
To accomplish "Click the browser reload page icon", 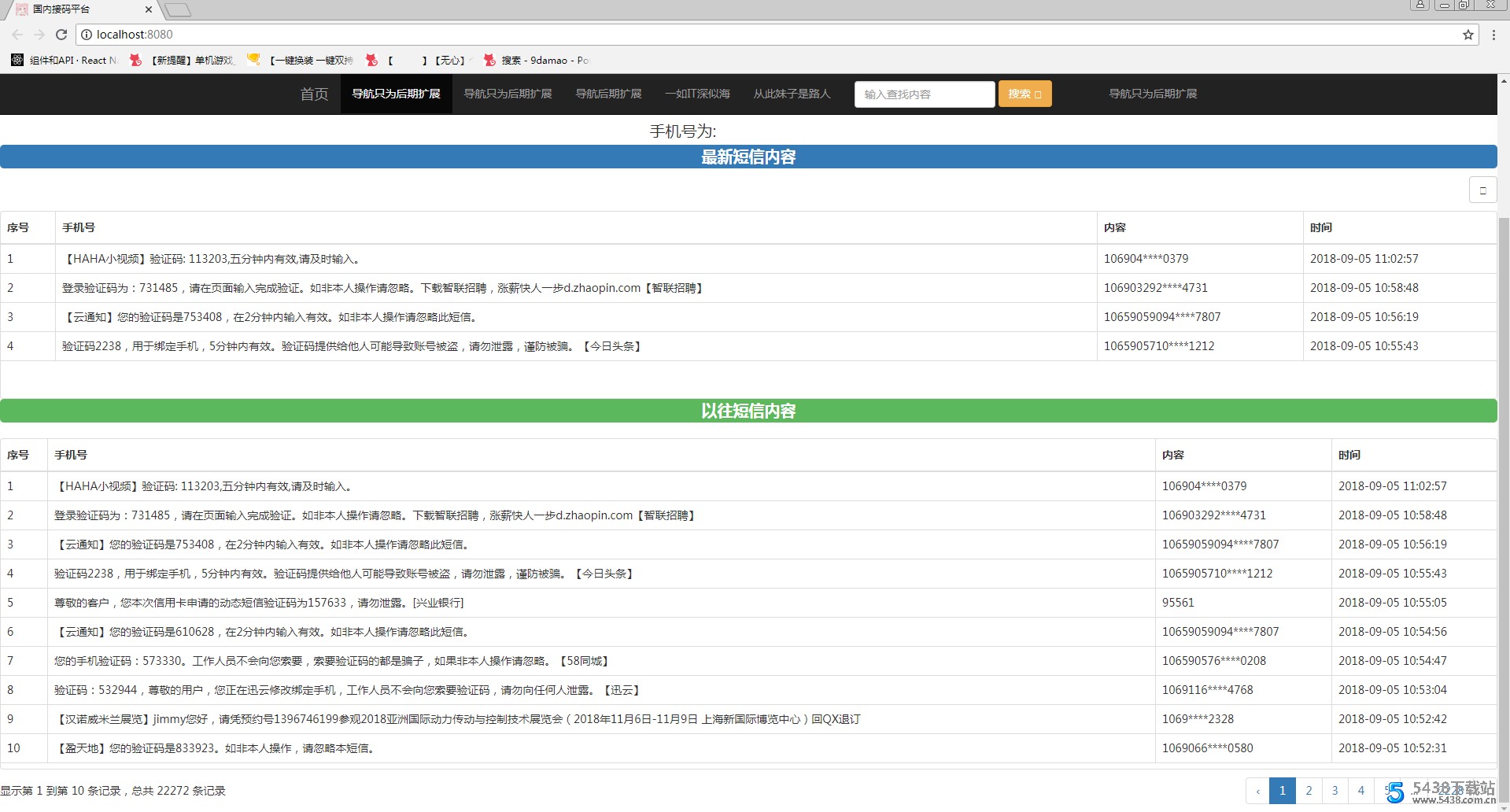I will click(61, 35).
